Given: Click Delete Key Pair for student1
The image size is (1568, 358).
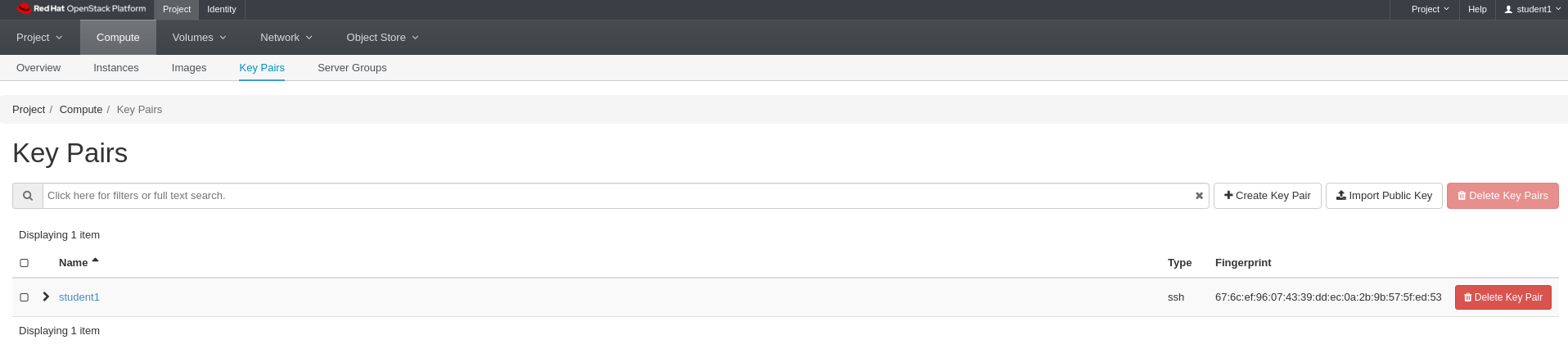Looking at the screenshot, I should coord(1503,297).
